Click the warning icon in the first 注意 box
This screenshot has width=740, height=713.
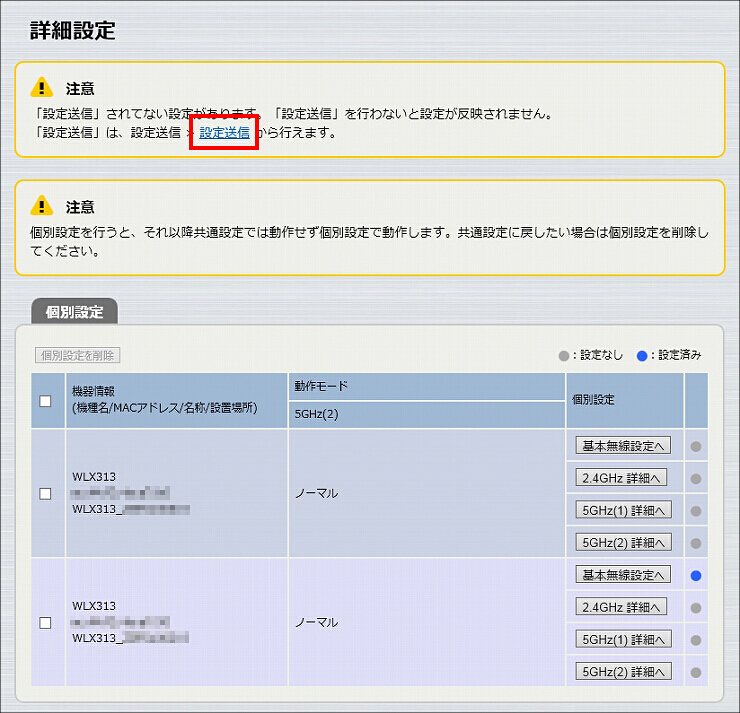pyautogui.click(x=42, y=87)
